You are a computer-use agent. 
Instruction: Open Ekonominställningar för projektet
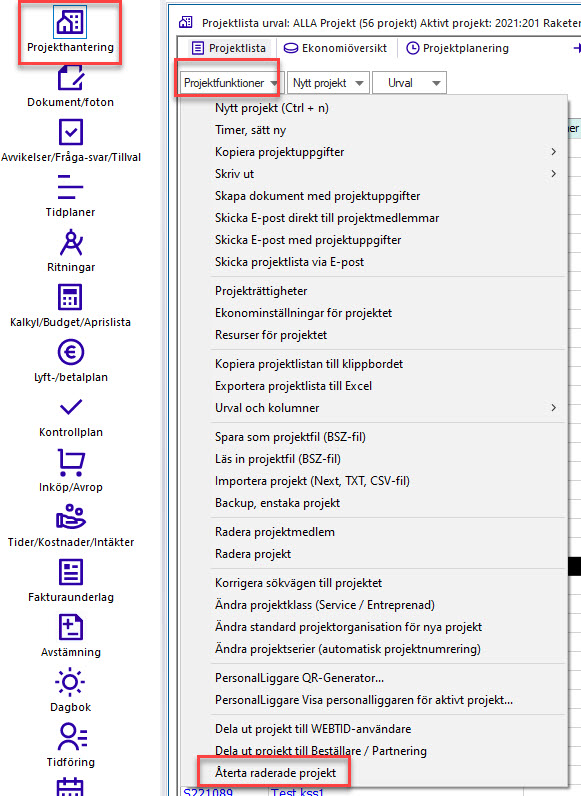303,313
